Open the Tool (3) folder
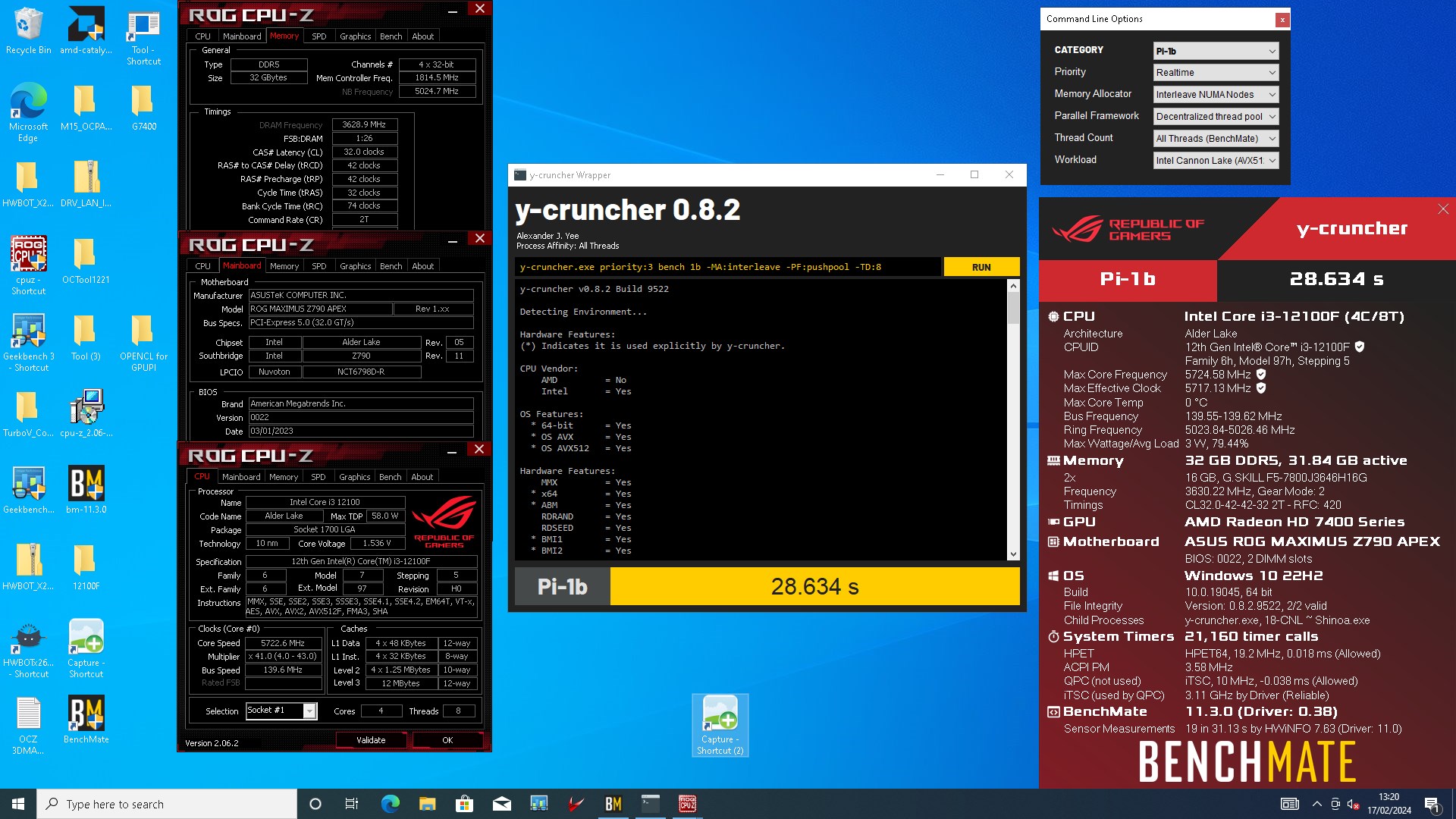This screenshot has width=1456, height=819. click(86, 337)
